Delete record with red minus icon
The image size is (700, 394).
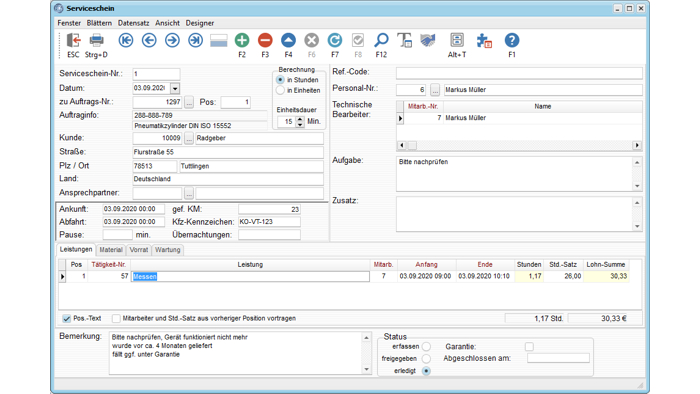[265, 41]
